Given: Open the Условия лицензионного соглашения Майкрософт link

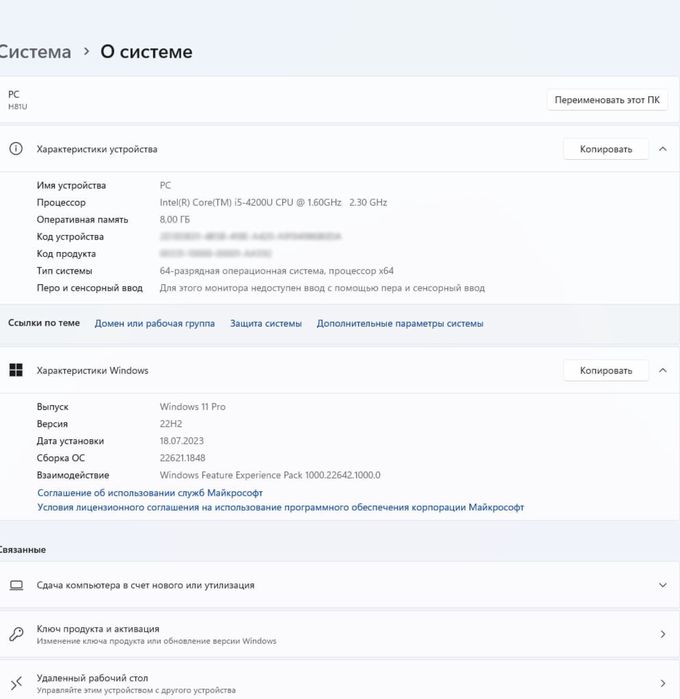Looking at the screenshot, I should pyautogui.click(x=280, y=507).
